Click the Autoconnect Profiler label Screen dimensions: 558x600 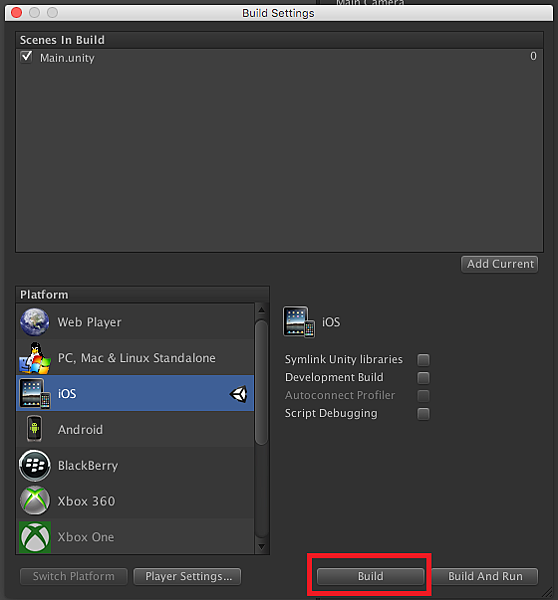340,395
